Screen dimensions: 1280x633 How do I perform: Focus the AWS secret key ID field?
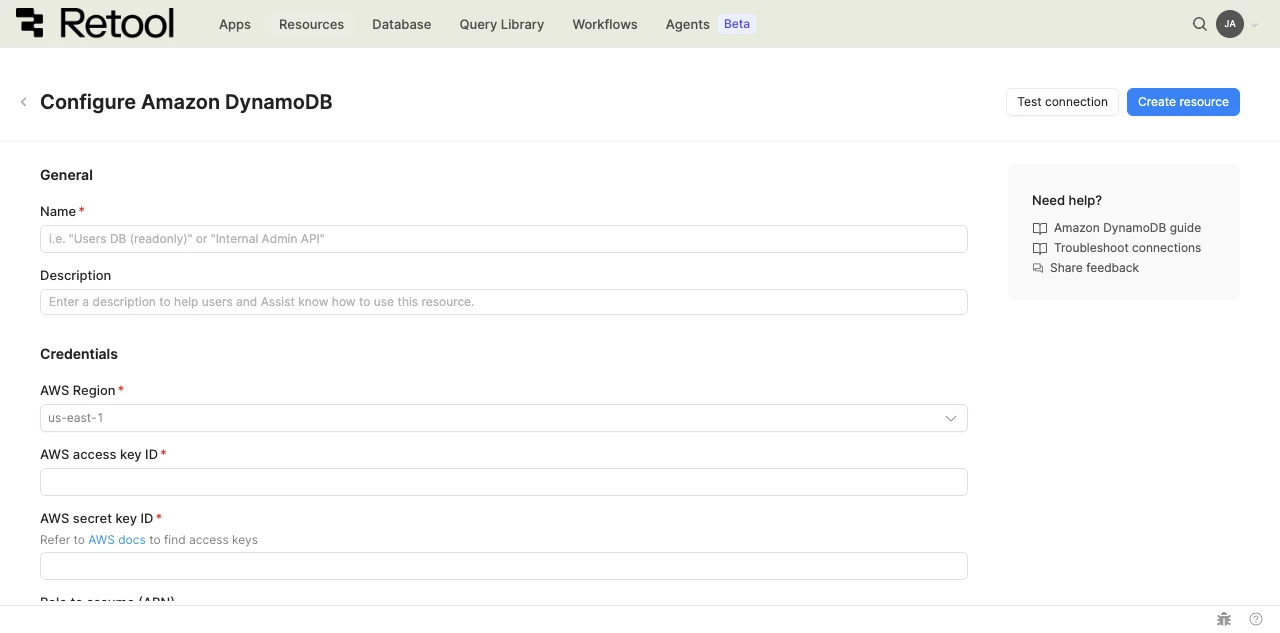(504, 566)
